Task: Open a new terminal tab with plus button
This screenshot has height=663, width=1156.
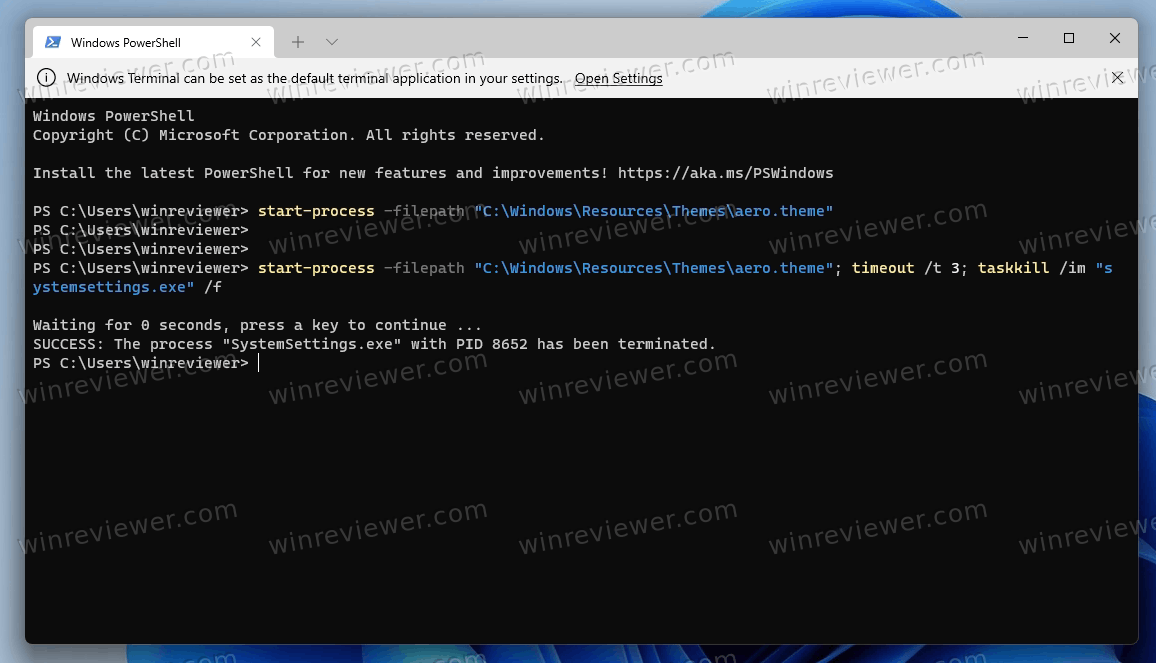Action: click(298, 42)
